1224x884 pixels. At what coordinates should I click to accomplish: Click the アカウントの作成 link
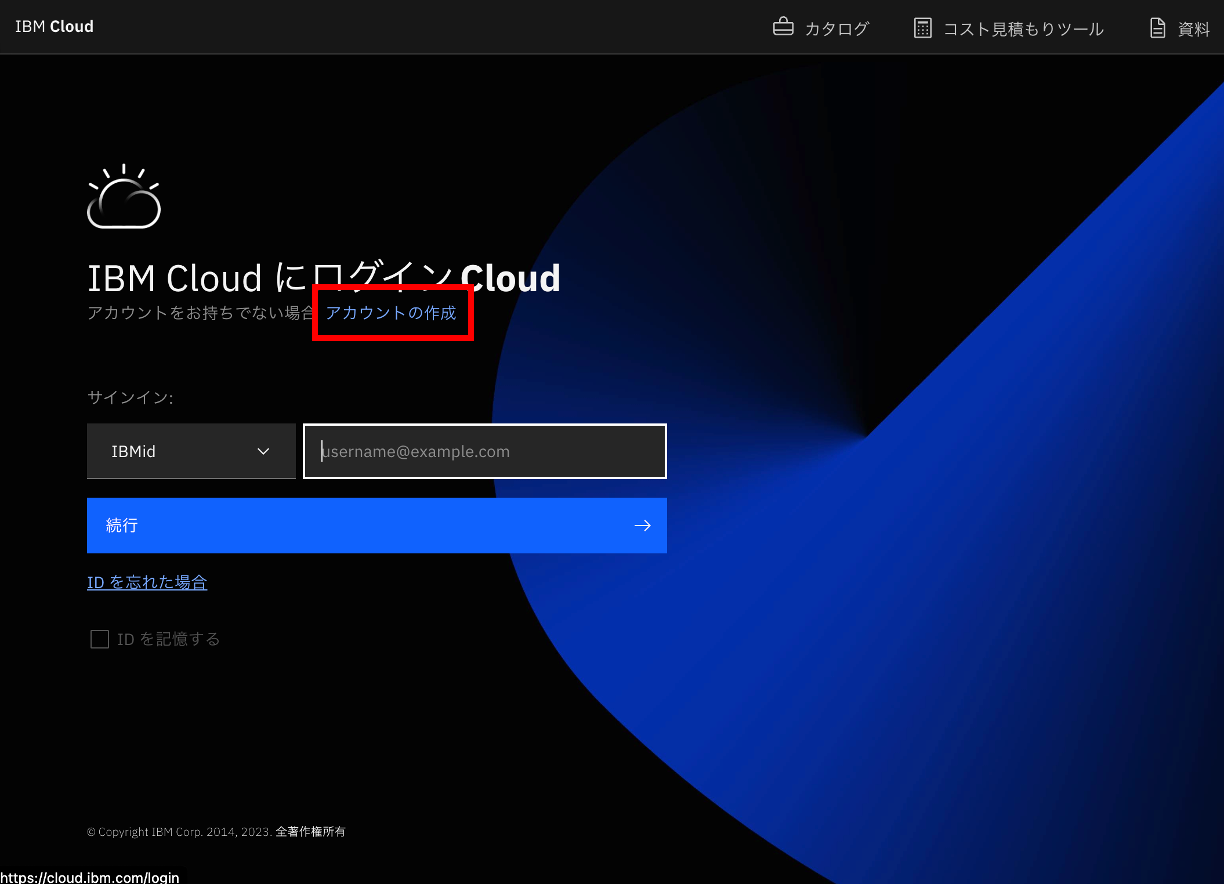coord(391,313)
